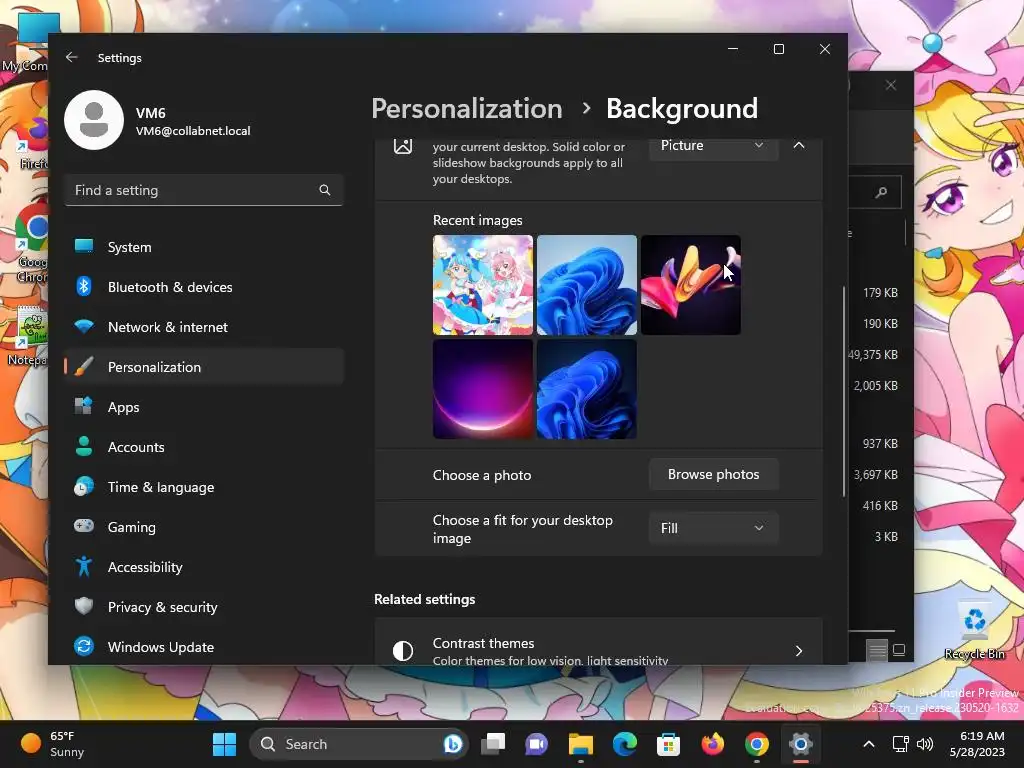Select the light blue bloom recent image

pos(586,285)
